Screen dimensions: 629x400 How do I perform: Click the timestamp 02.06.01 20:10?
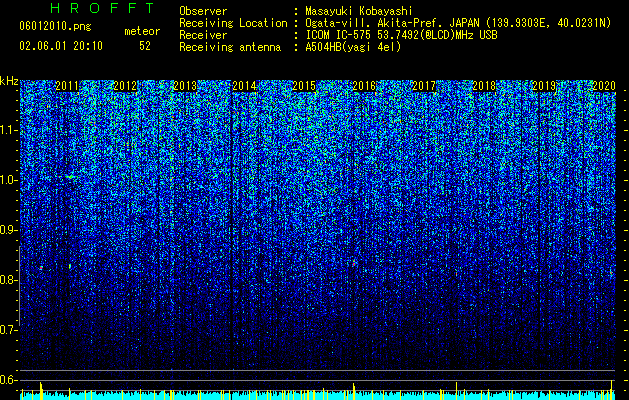click(61, 46)
